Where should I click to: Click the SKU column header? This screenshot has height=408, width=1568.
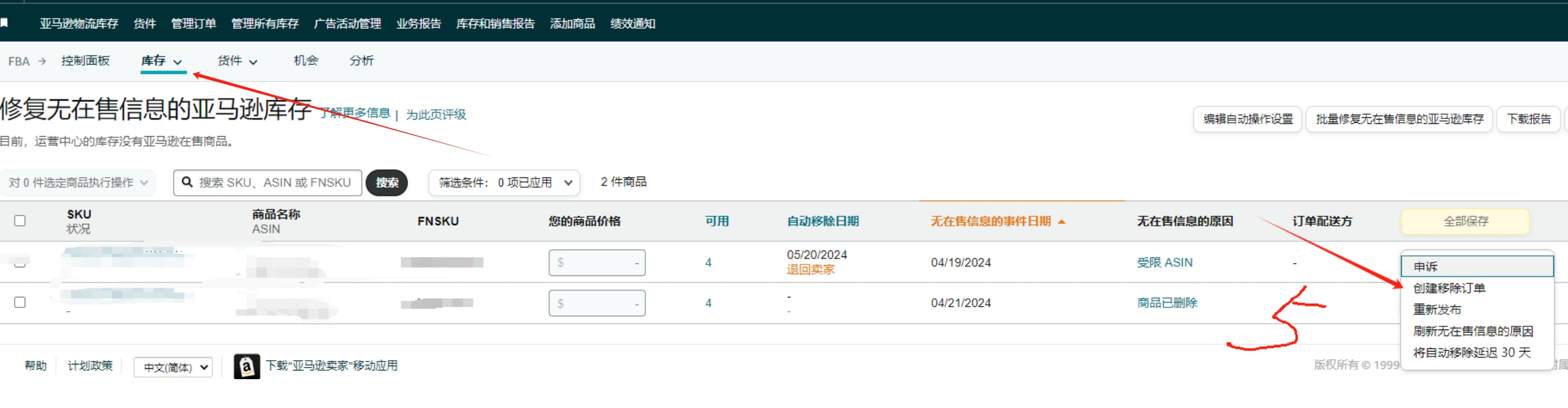(x=79, y=214)
